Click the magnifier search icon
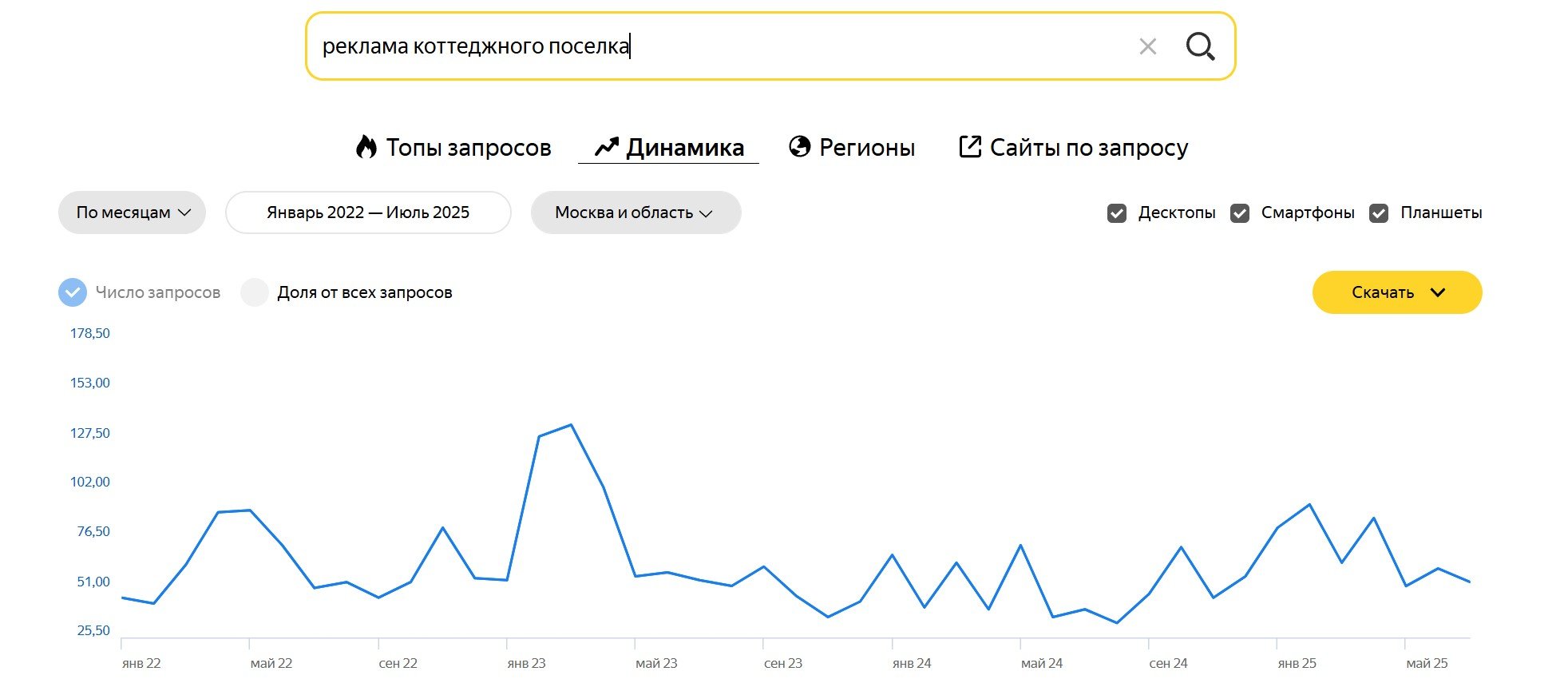Image resolution: width=1568 pixels, height=695 pixels. tap(1200, 46)
